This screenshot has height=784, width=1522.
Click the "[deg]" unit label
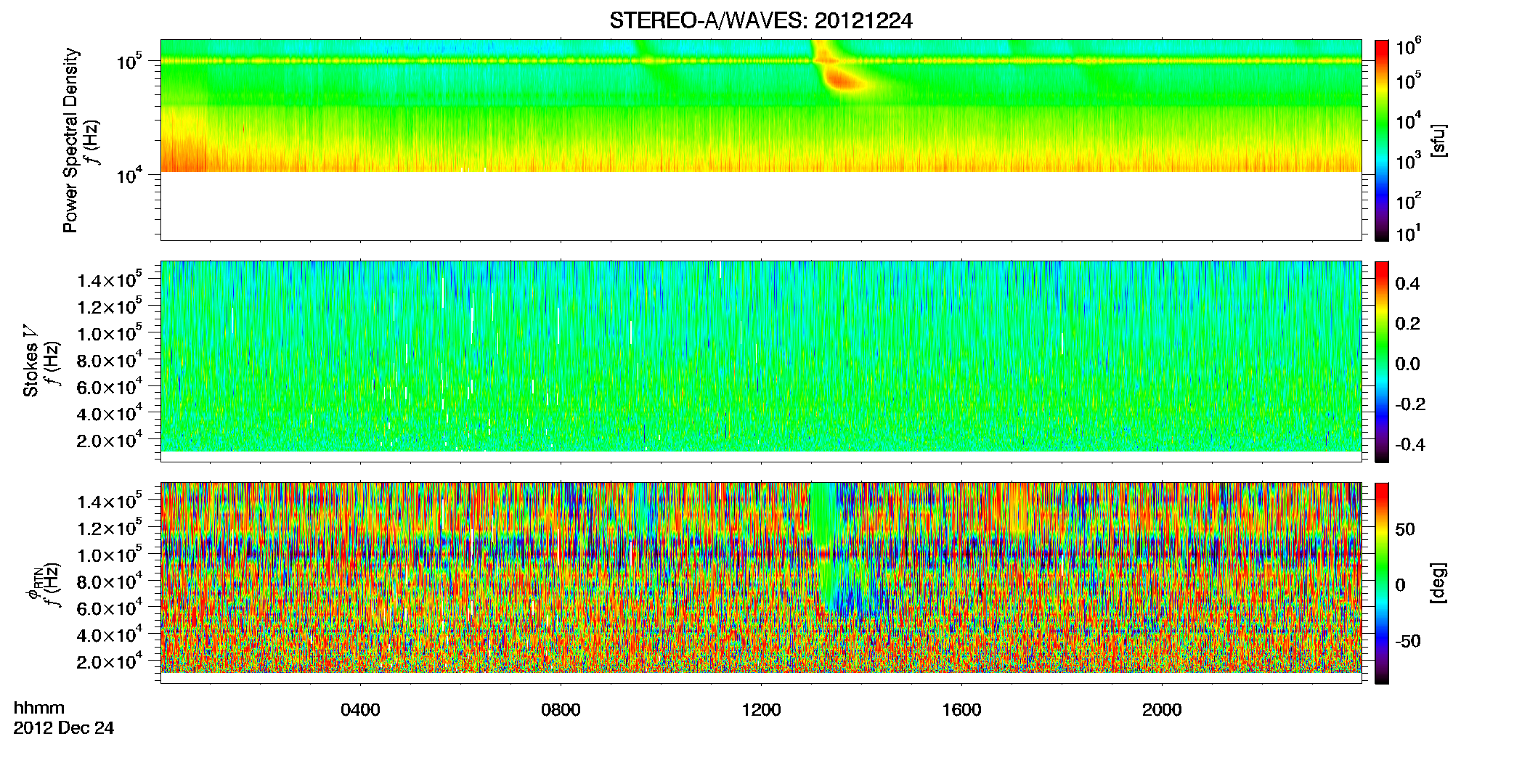[x=1438, y=583]
